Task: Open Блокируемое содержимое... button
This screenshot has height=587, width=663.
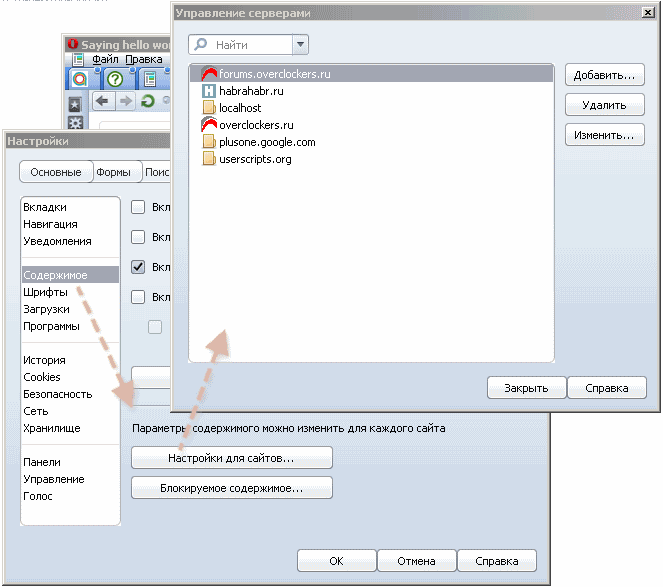Action: pos(232,488)
